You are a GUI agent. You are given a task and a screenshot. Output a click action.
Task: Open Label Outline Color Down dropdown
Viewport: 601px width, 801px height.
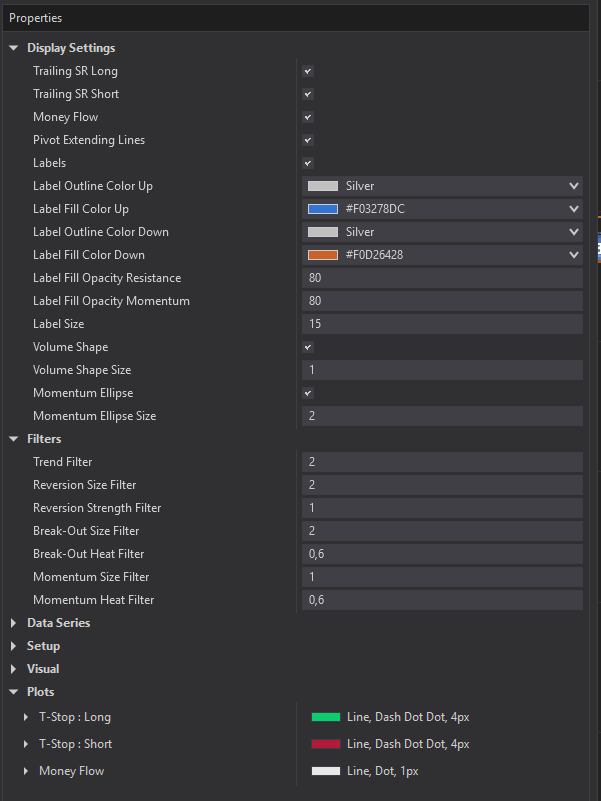[x=573, y=232]
